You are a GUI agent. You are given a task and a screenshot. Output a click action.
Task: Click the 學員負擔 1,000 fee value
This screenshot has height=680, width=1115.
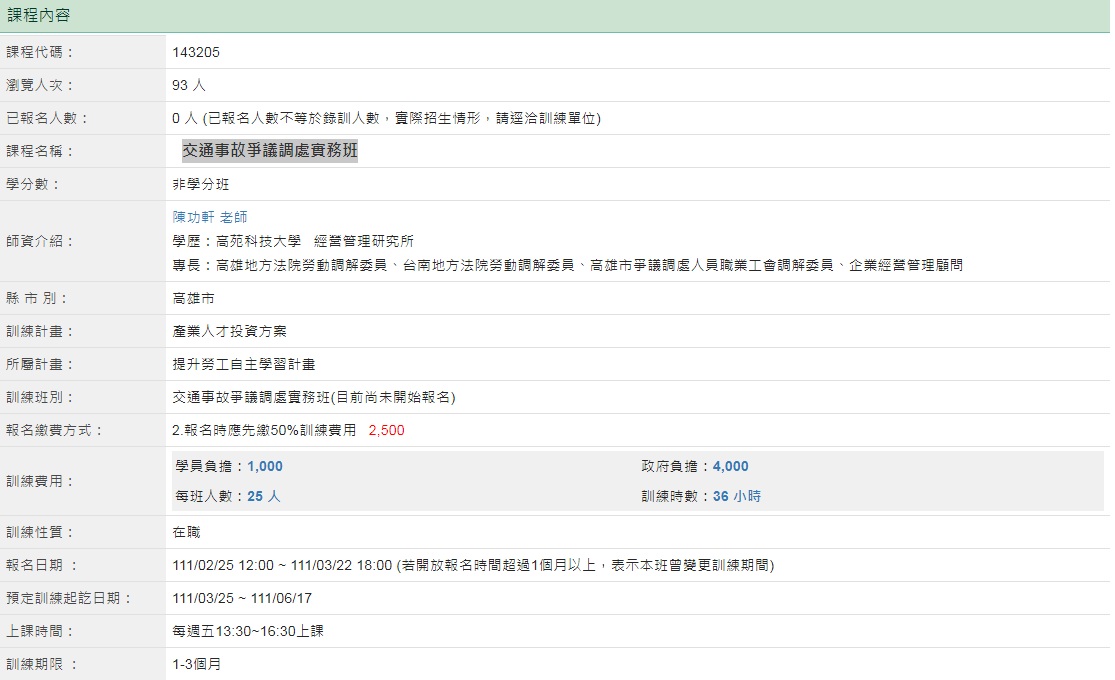(x=265, y=466)
